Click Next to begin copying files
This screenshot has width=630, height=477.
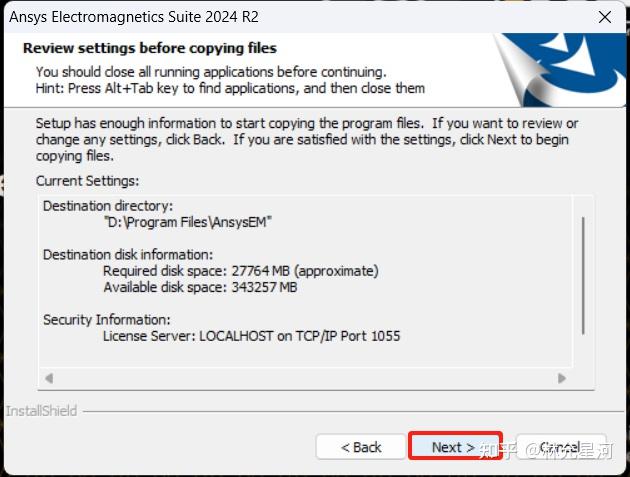click(453, 447)
